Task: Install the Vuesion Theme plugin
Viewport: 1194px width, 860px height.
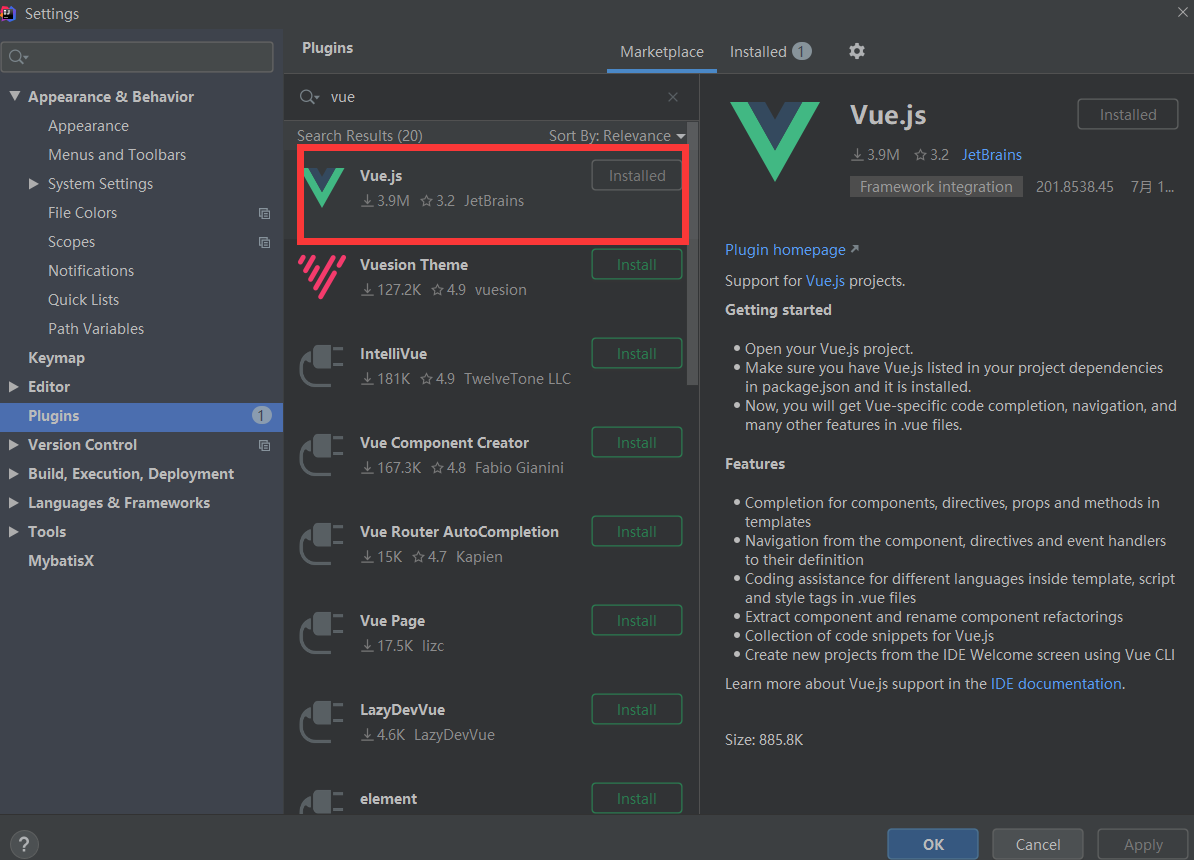Action: pyautogui.click(x=637, y=264)
